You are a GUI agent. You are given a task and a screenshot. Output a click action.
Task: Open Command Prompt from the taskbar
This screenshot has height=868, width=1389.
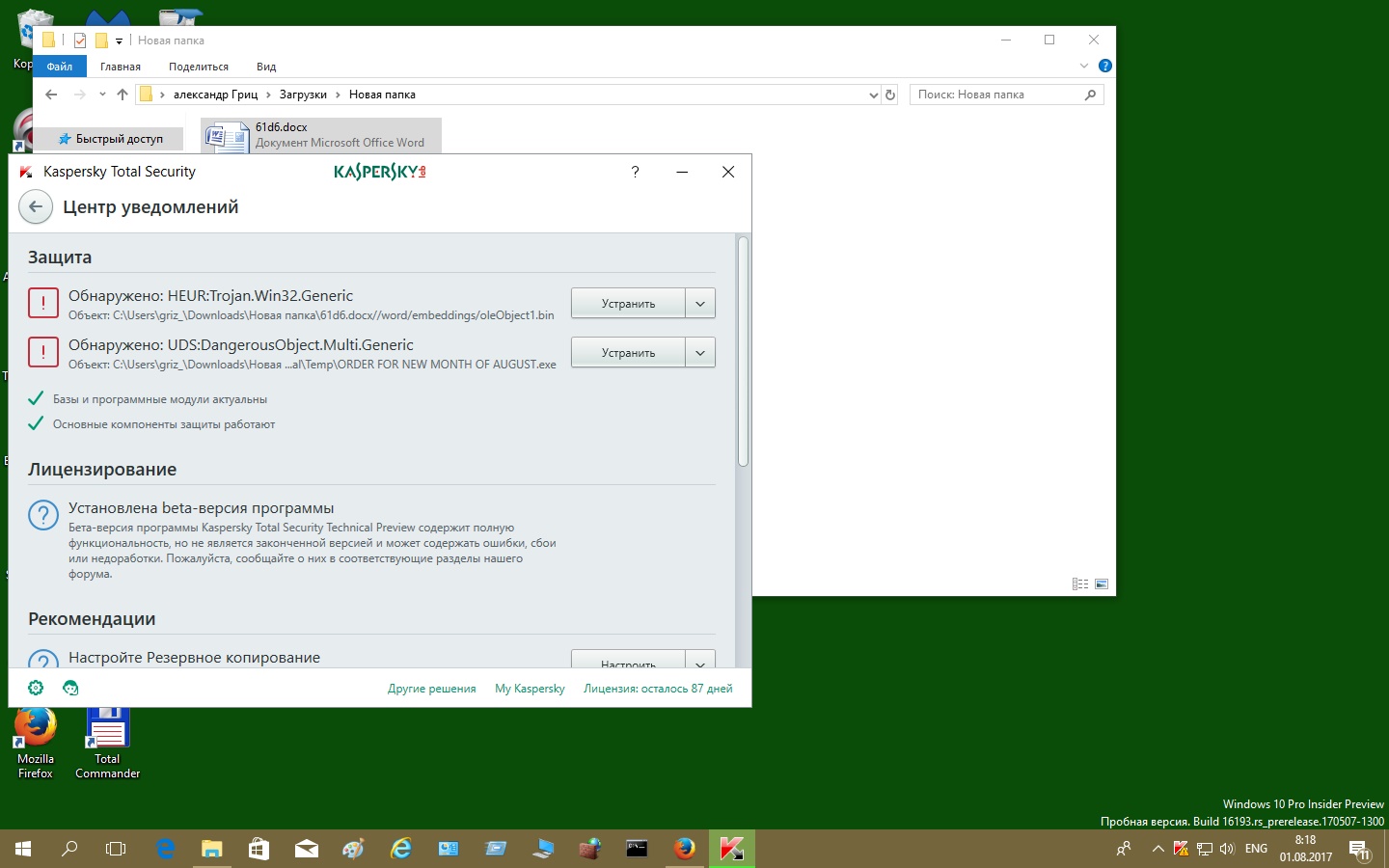tap(638, 849)
